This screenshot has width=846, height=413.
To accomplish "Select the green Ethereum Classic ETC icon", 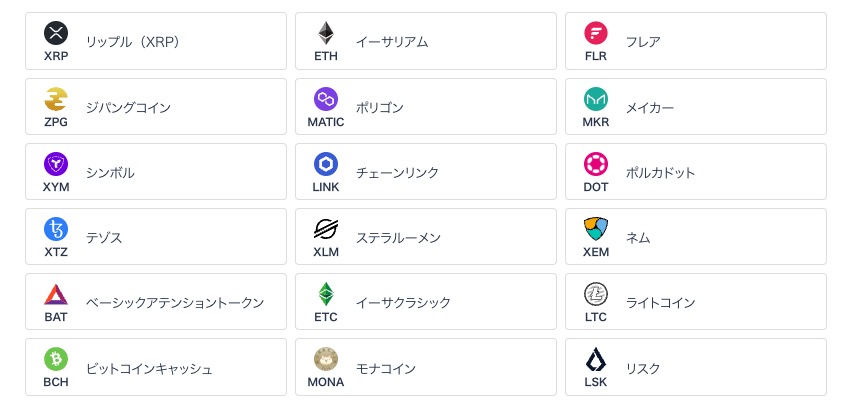I will (x=326, y=294).
